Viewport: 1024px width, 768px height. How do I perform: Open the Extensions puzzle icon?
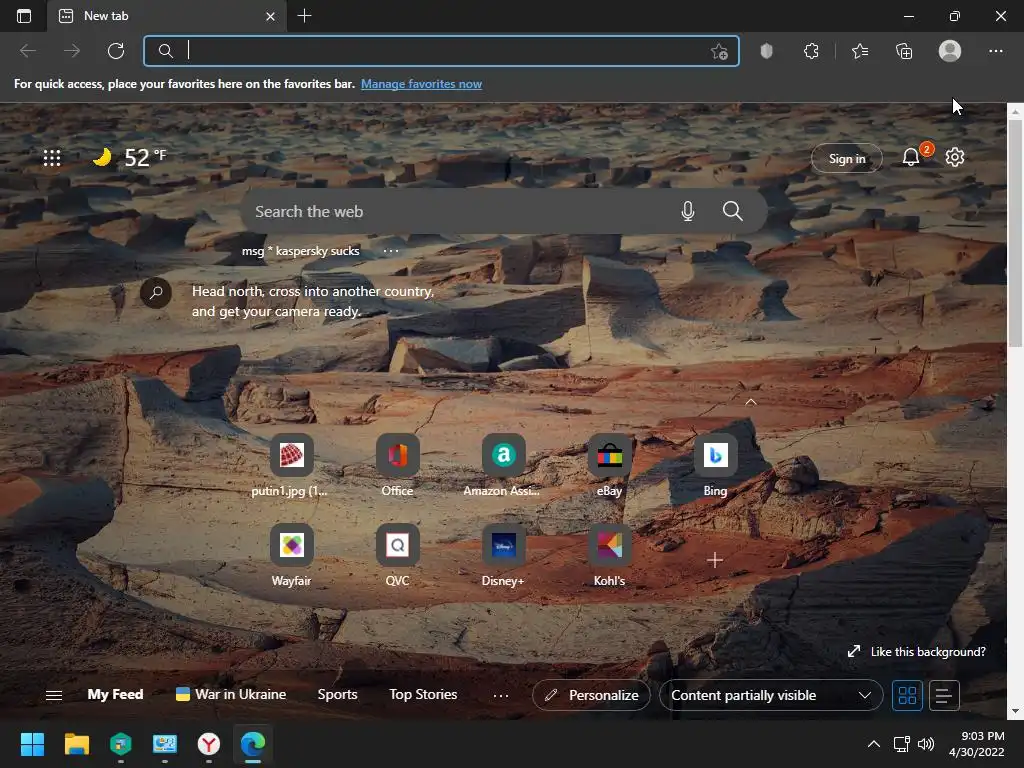pos(811,51)
